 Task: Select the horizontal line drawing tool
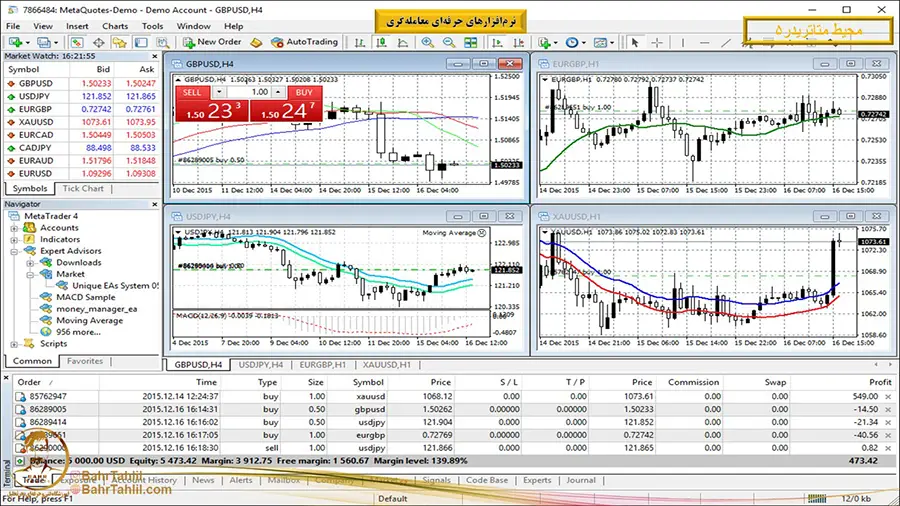[x=704, y=42]
